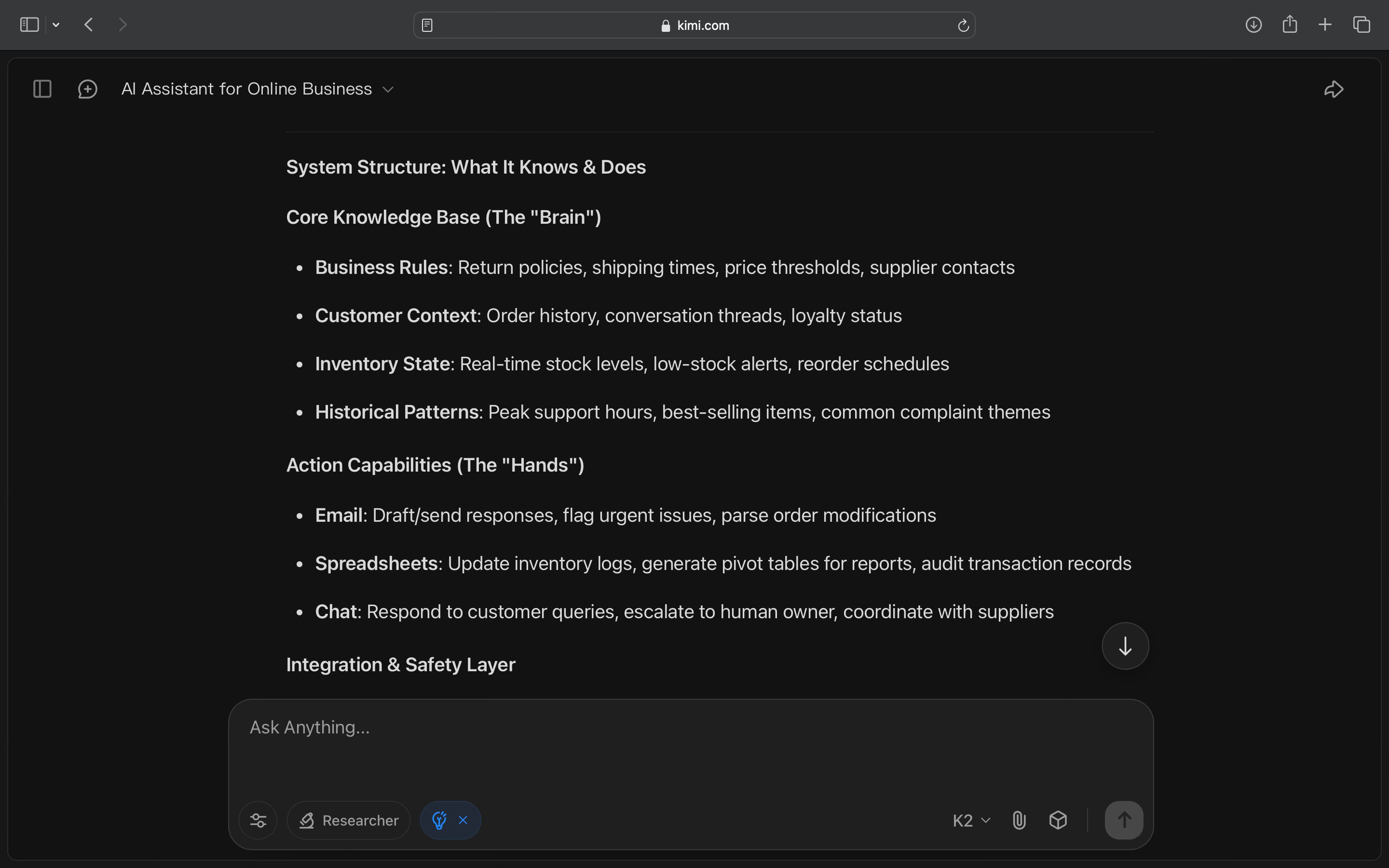Open the settings sliders icon in input
Image resolution: width=1389 pixels, height=868 pixels.
tap(259, 820)
